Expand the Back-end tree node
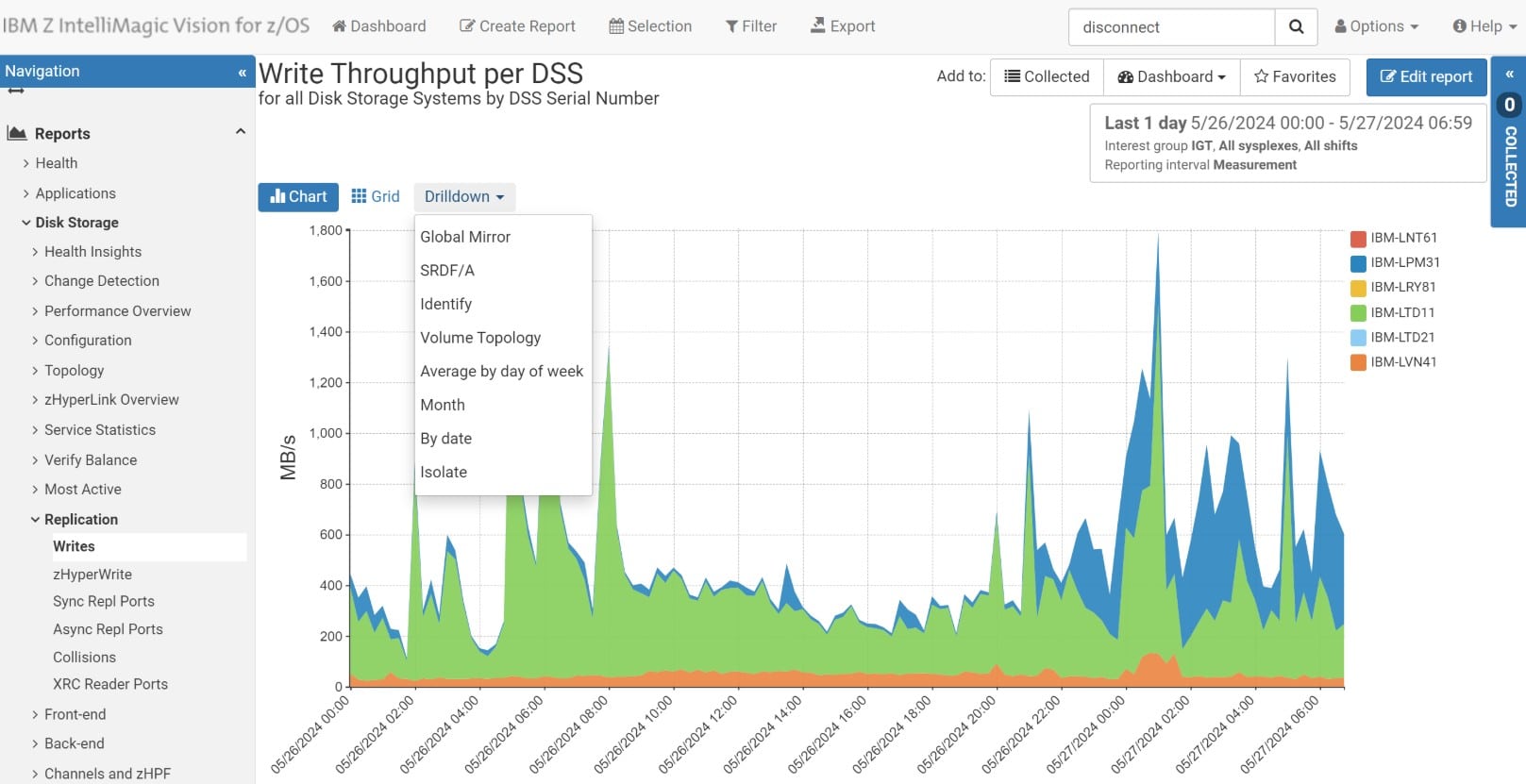 tap(35, 744)
